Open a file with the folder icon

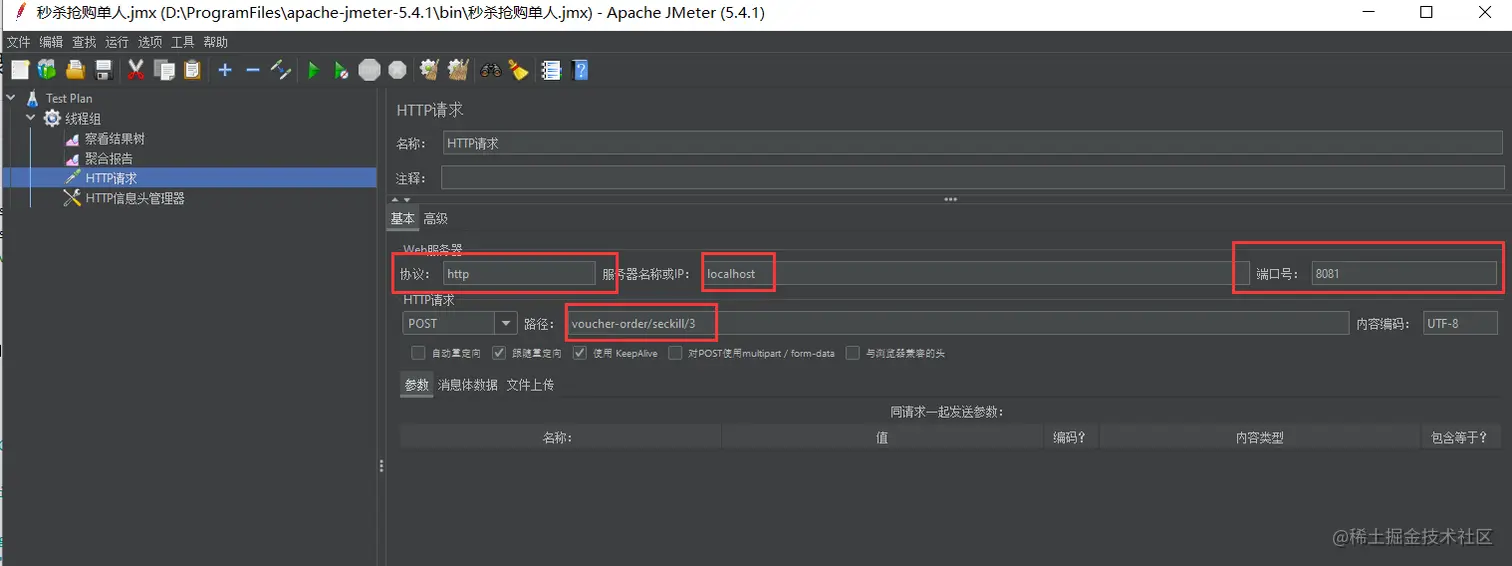pos(75,70)
